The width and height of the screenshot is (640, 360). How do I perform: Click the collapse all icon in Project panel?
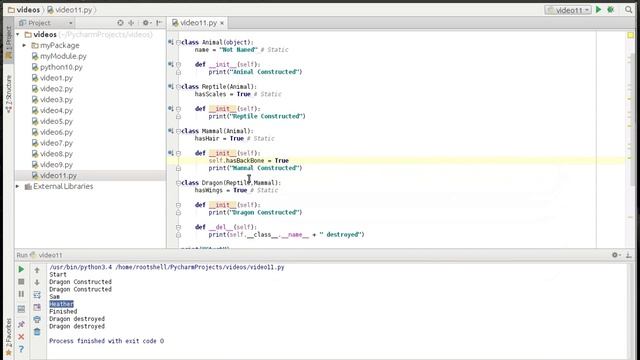pyautogui.click(x=131, y=23)
